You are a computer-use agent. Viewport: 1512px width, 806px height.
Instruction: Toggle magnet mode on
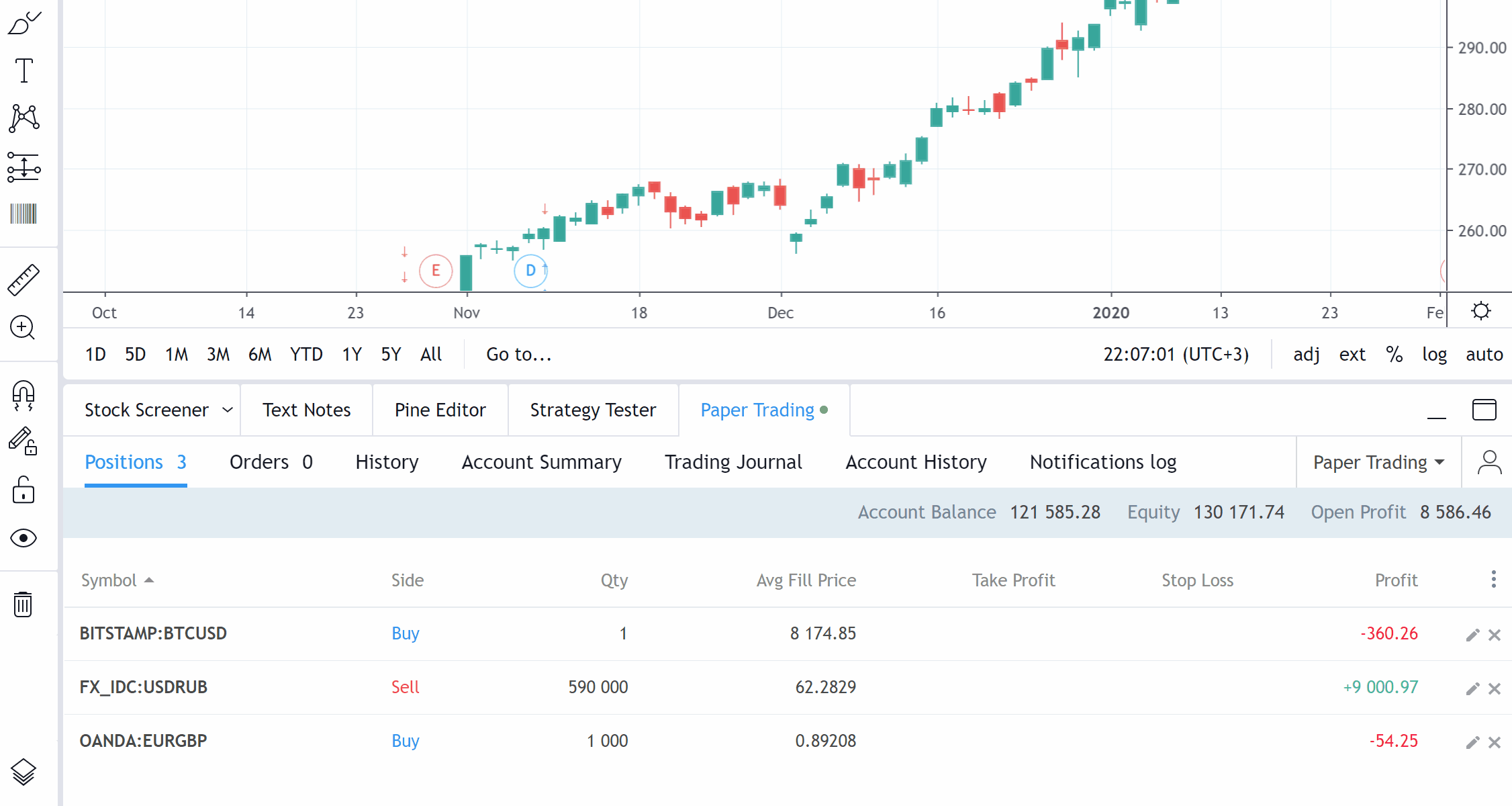[x=23, y=395]
